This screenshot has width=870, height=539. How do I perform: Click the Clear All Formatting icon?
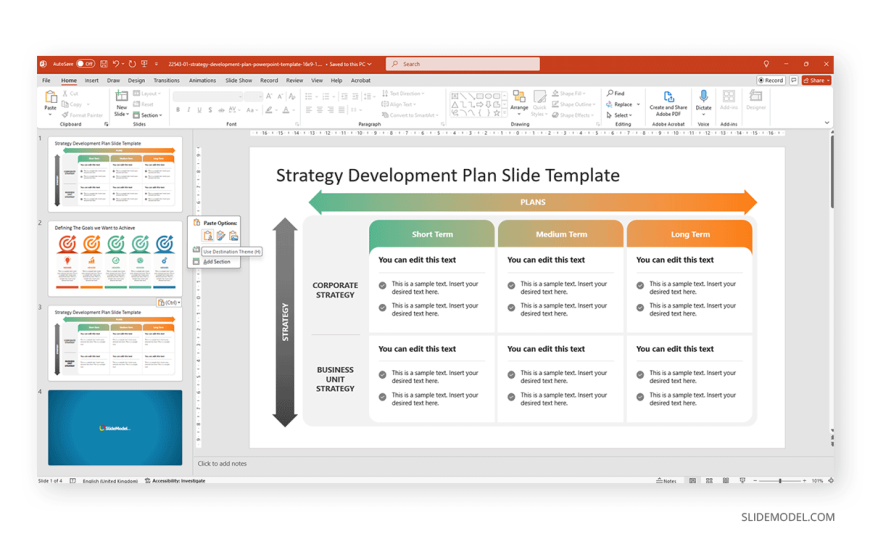(292, 96)
